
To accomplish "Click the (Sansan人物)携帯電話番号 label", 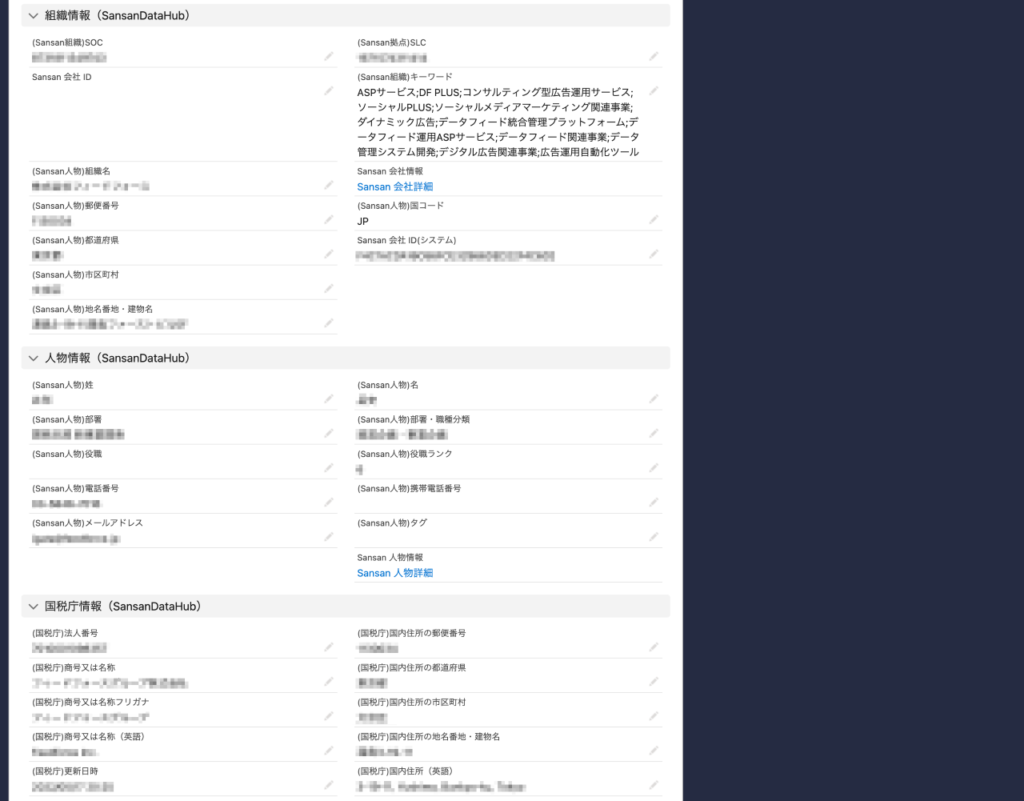I will point(409,489).
